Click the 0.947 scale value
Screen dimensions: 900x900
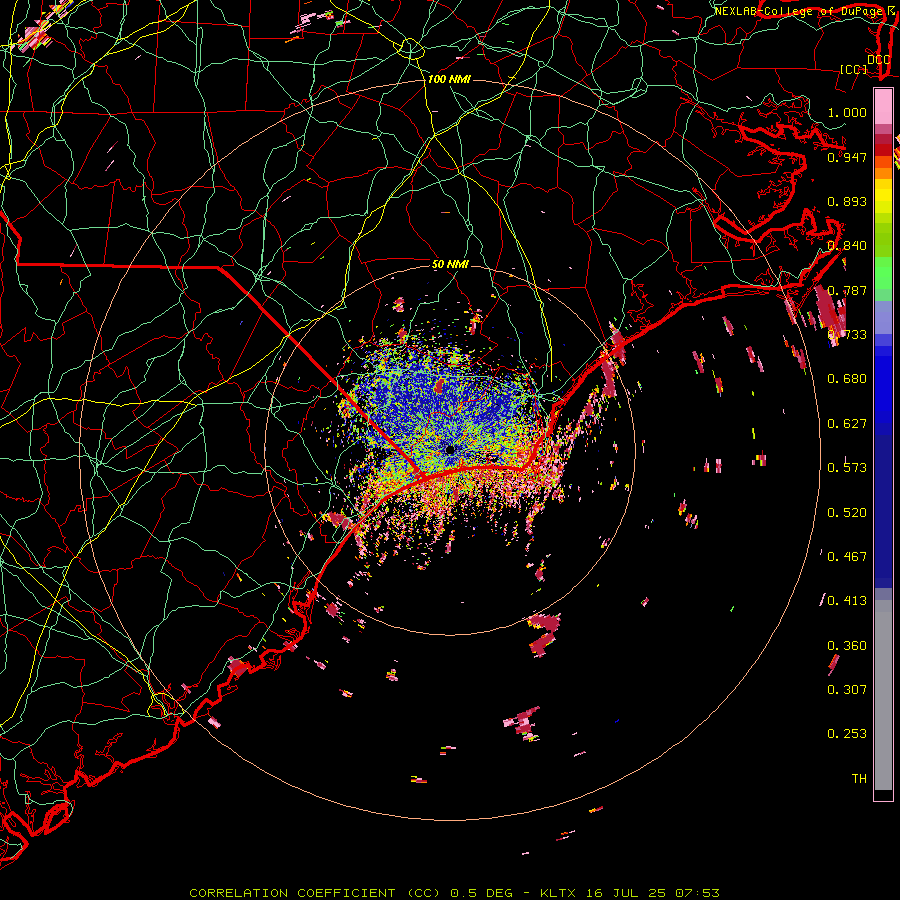pos(847,157)
